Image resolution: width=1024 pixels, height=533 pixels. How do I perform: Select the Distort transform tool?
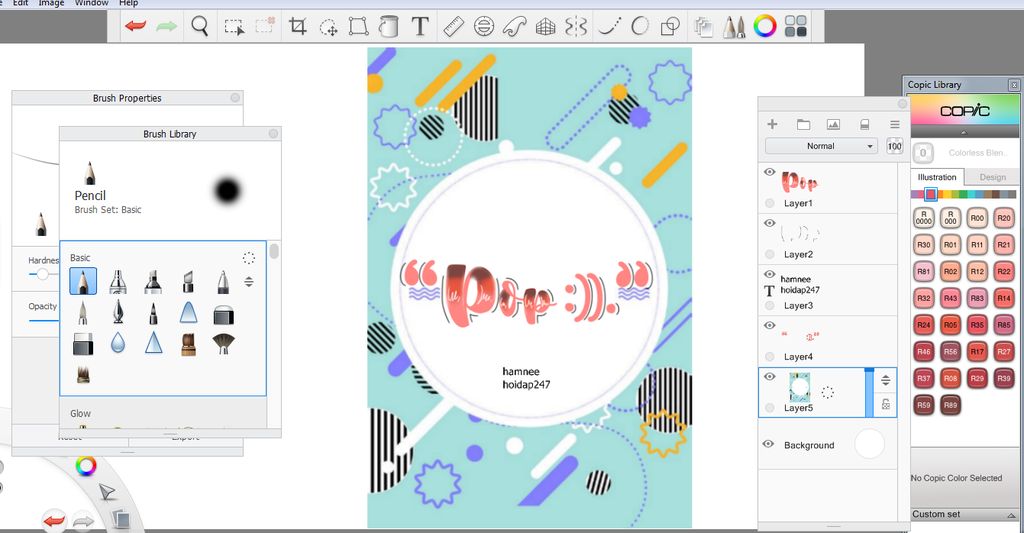tap(359, 27)
